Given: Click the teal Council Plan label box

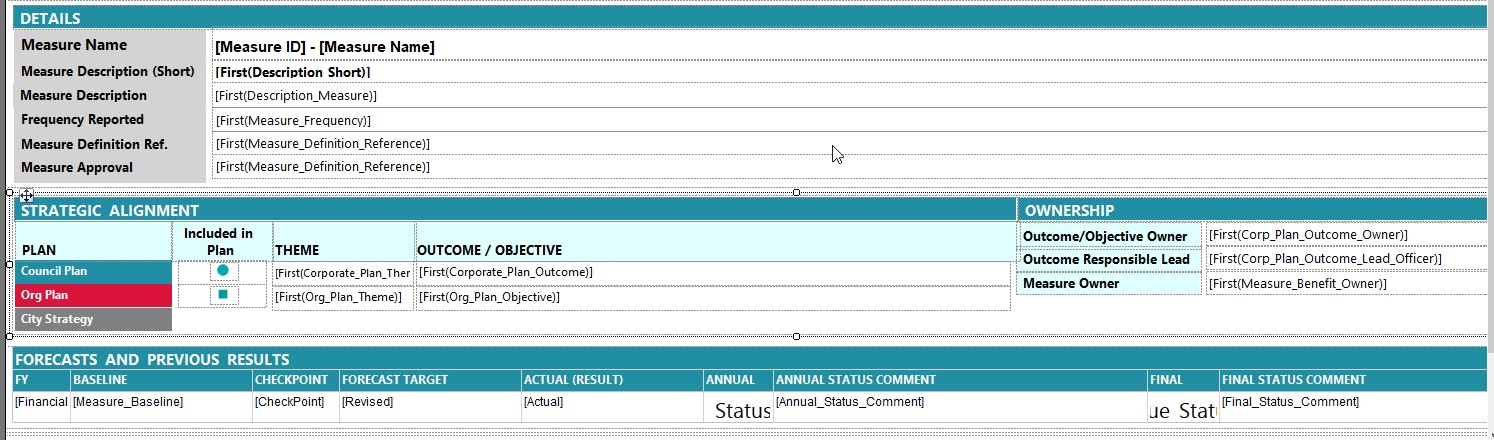Looking at the screenshot, I should pos(94,271).
